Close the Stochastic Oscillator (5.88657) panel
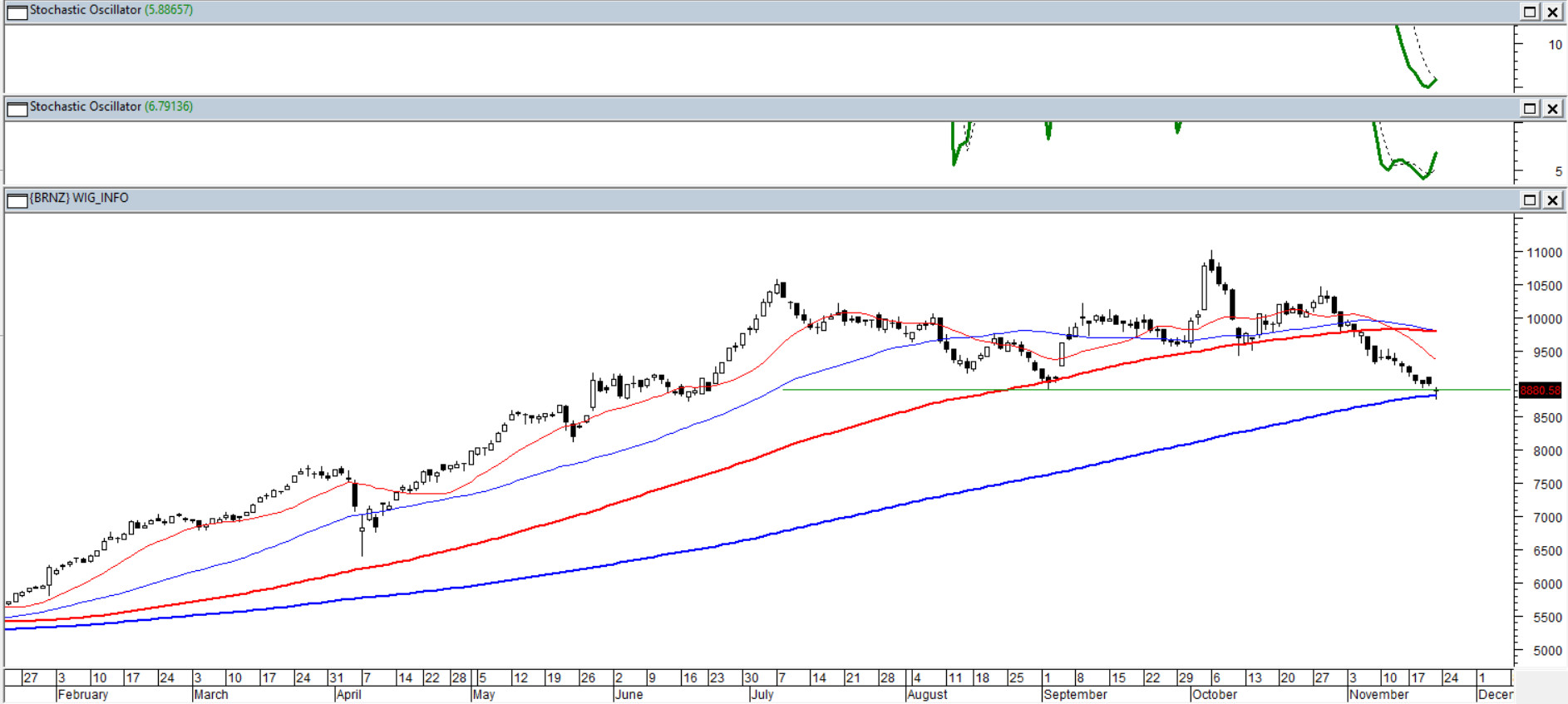 [x=1552, y=12]
